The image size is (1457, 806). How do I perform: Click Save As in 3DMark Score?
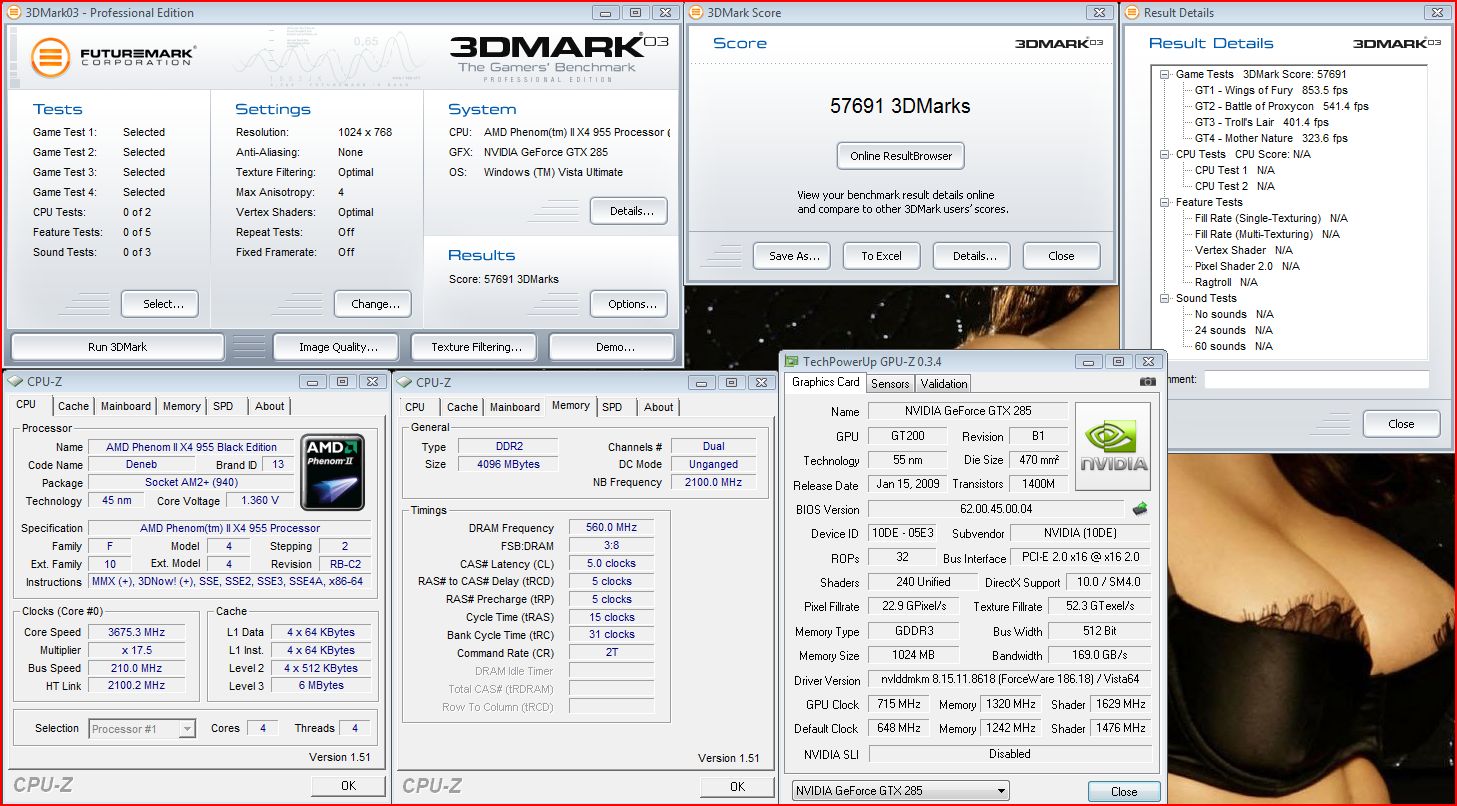(792, 256)
